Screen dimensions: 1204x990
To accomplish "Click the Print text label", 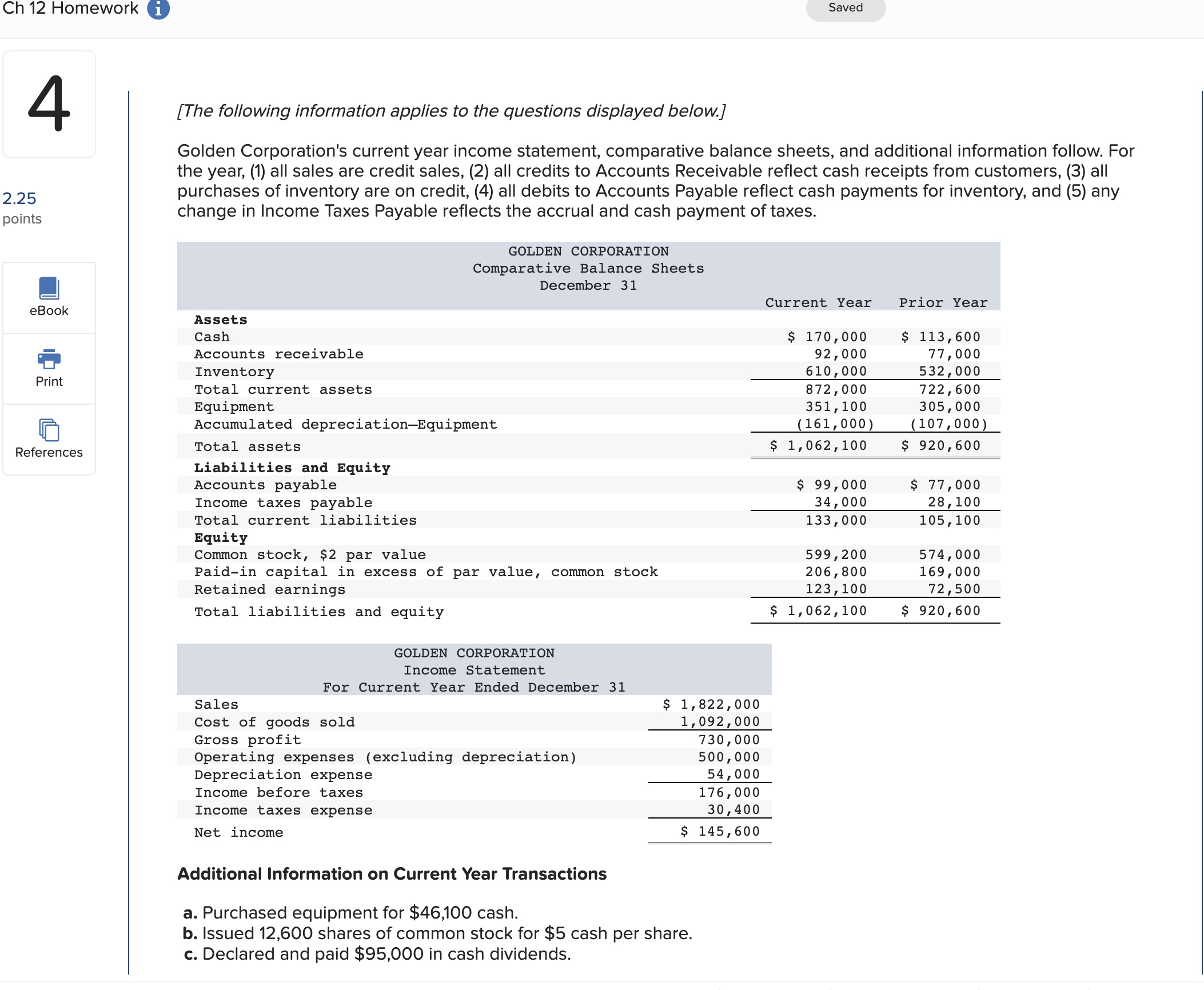I will click(x=49, y=381).
